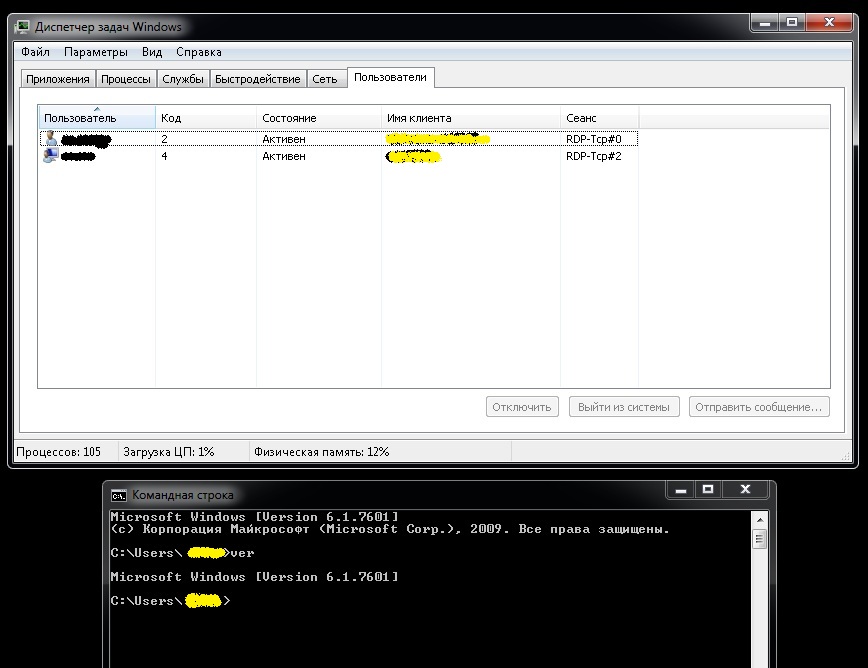Click Отправить сообщение button
This screenshot has width=868, height=668.
pos(759,407)
